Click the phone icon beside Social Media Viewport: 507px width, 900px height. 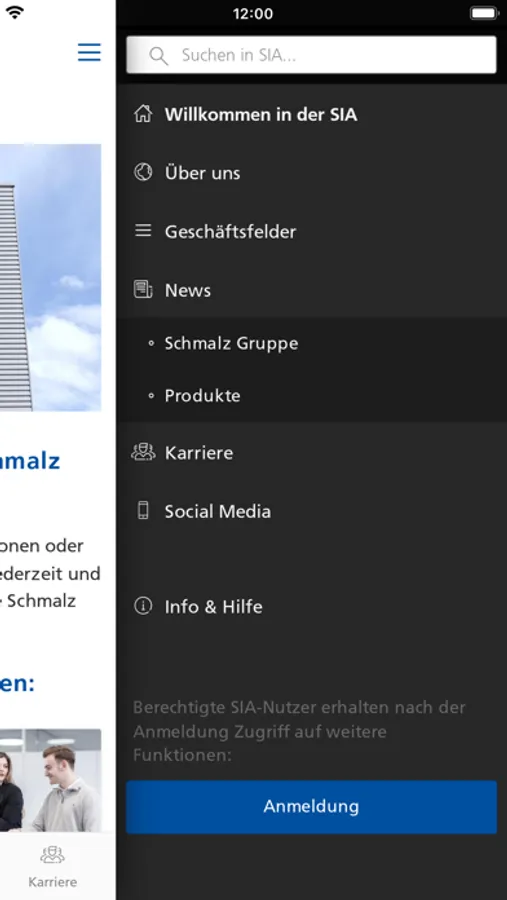point(143,510)
